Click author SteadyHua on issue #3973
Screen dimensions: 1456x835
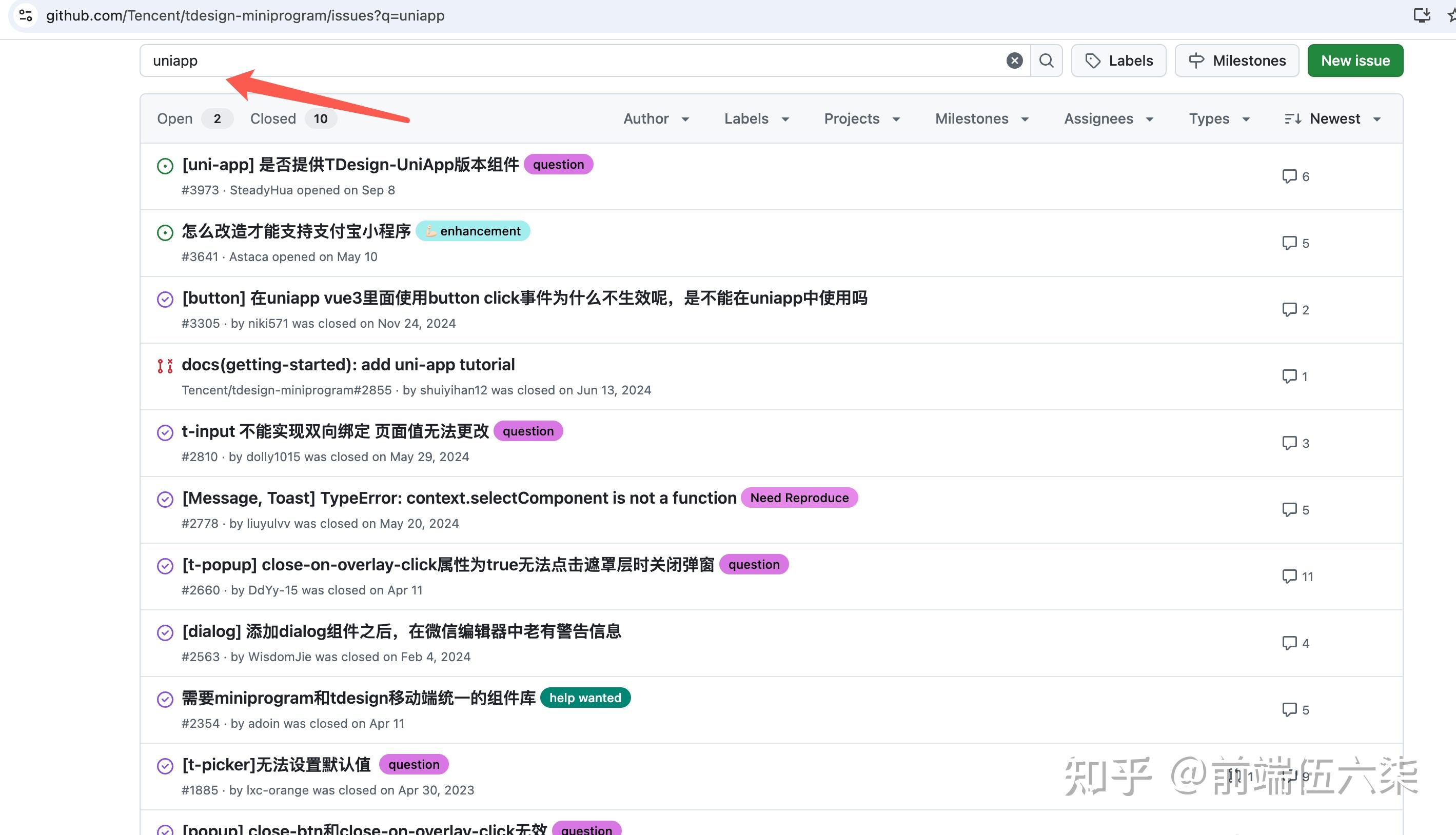[x=261, y=190]
